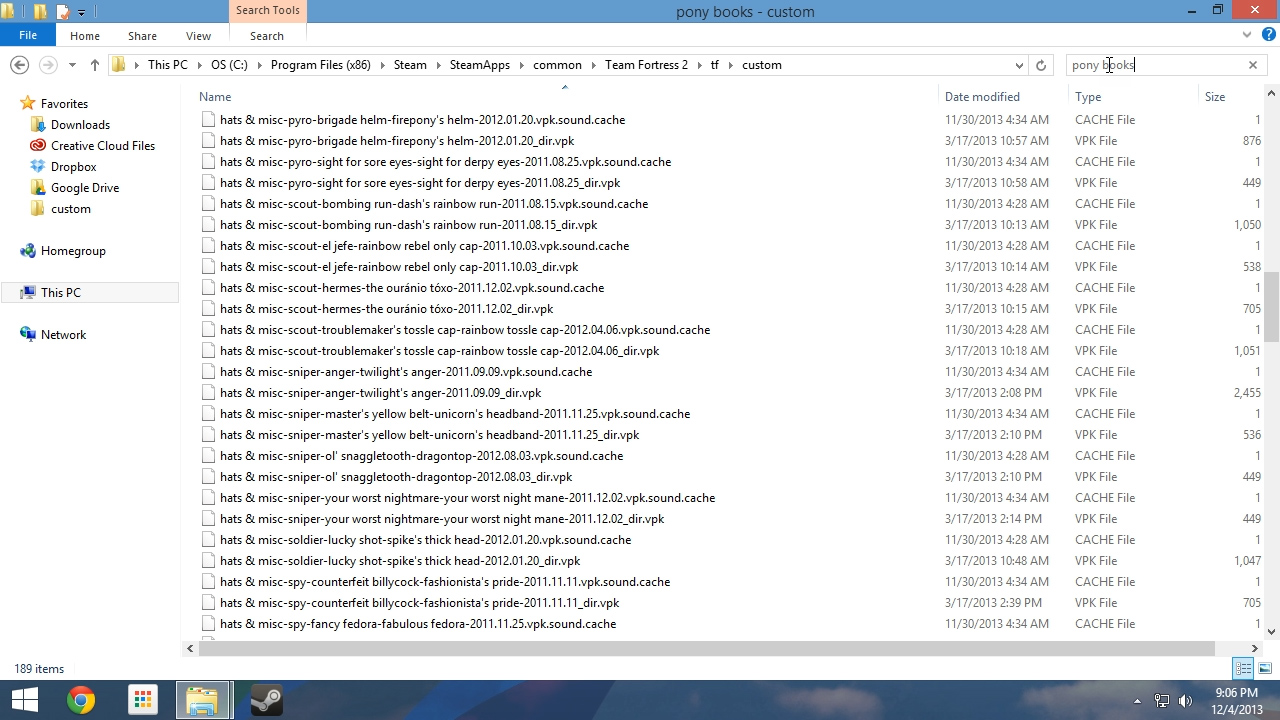Open the recent locations dropdown
Image resolution: width=1280 pixels, height=720 pixels.
72,65
